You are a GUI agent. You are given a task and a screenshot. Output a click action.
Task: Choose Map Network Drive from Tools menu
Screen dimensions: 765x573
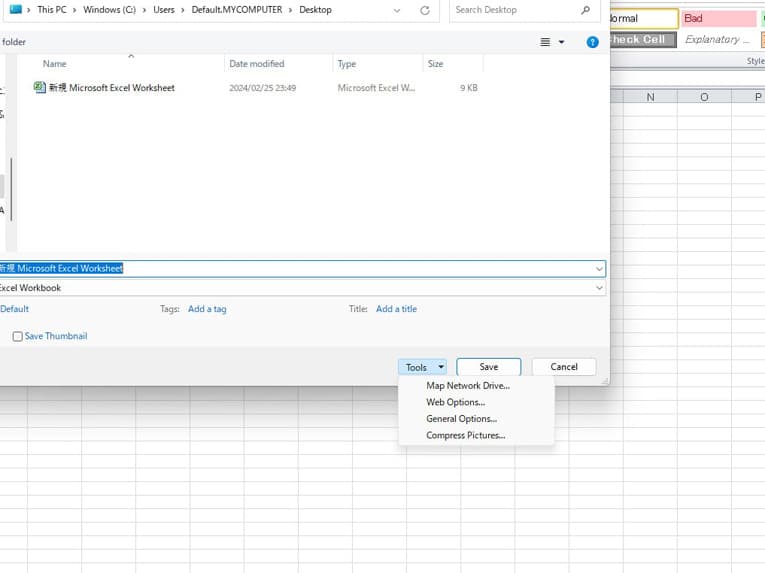pos(467,386)
